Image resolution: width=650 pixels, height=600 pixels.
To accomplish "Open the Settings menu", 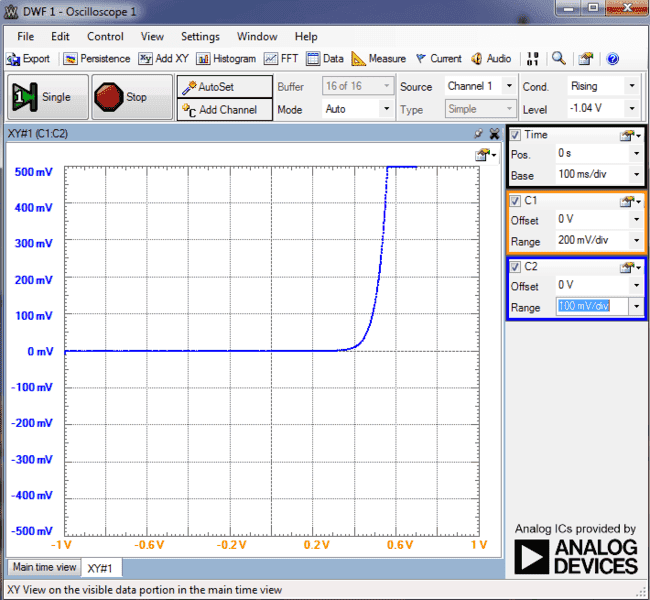I will click(x=200, y=36).
